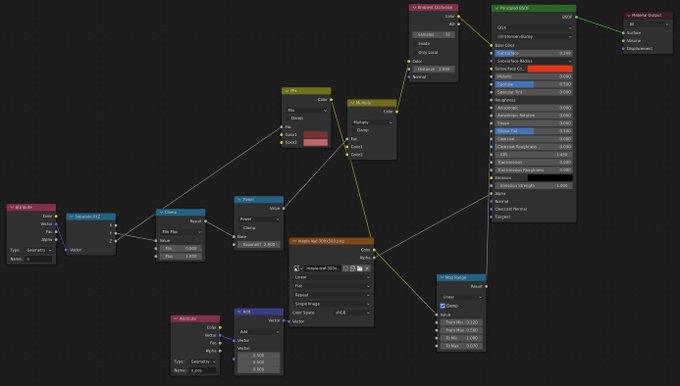Open the Christensen-Burley subsurface method dropdown
Image resolution: width=680 pixels, height=386 pixels.
click(x=534, y=36)
